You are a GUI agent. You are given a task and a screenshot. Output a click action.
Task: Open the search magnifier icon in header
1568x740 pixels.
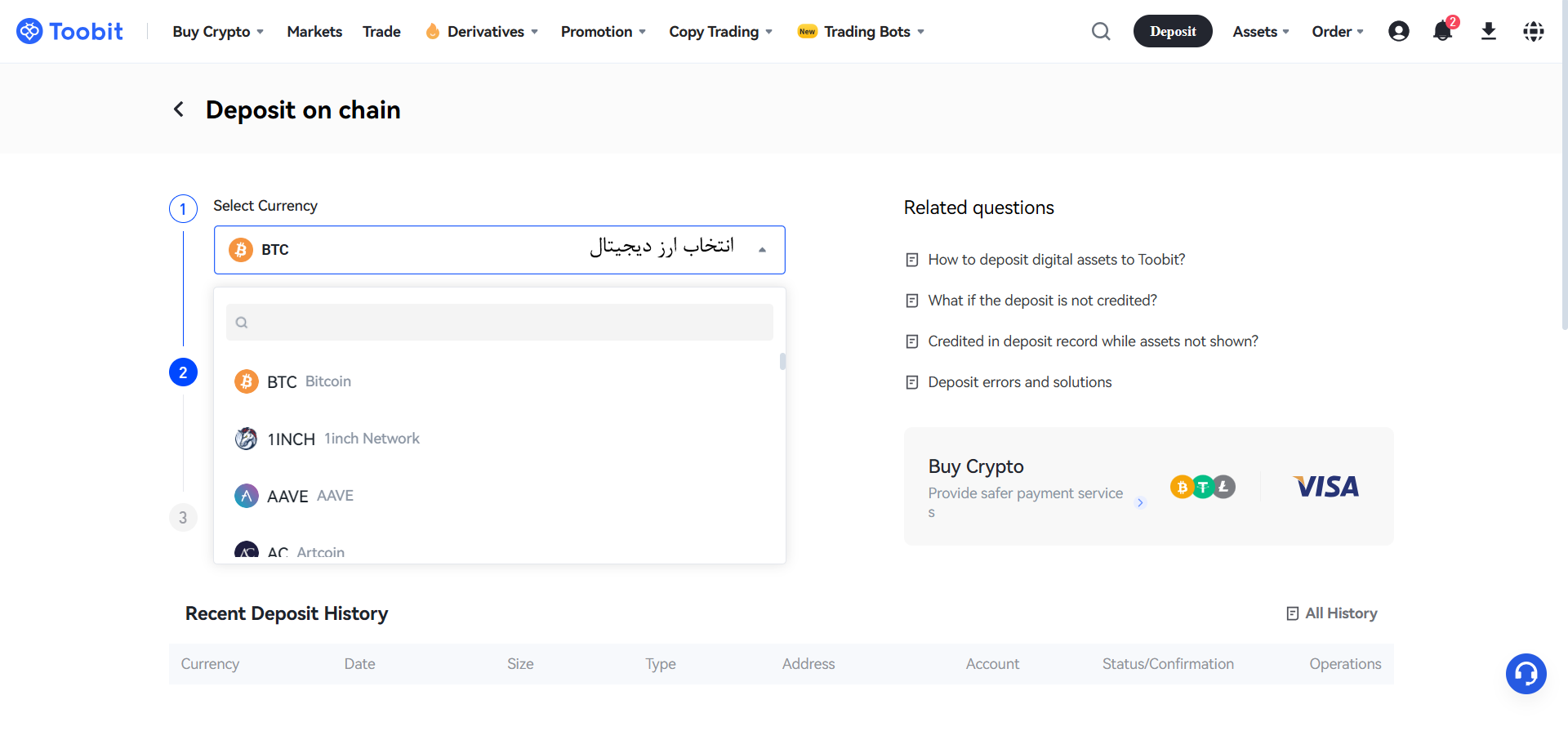click(1101, 31)
